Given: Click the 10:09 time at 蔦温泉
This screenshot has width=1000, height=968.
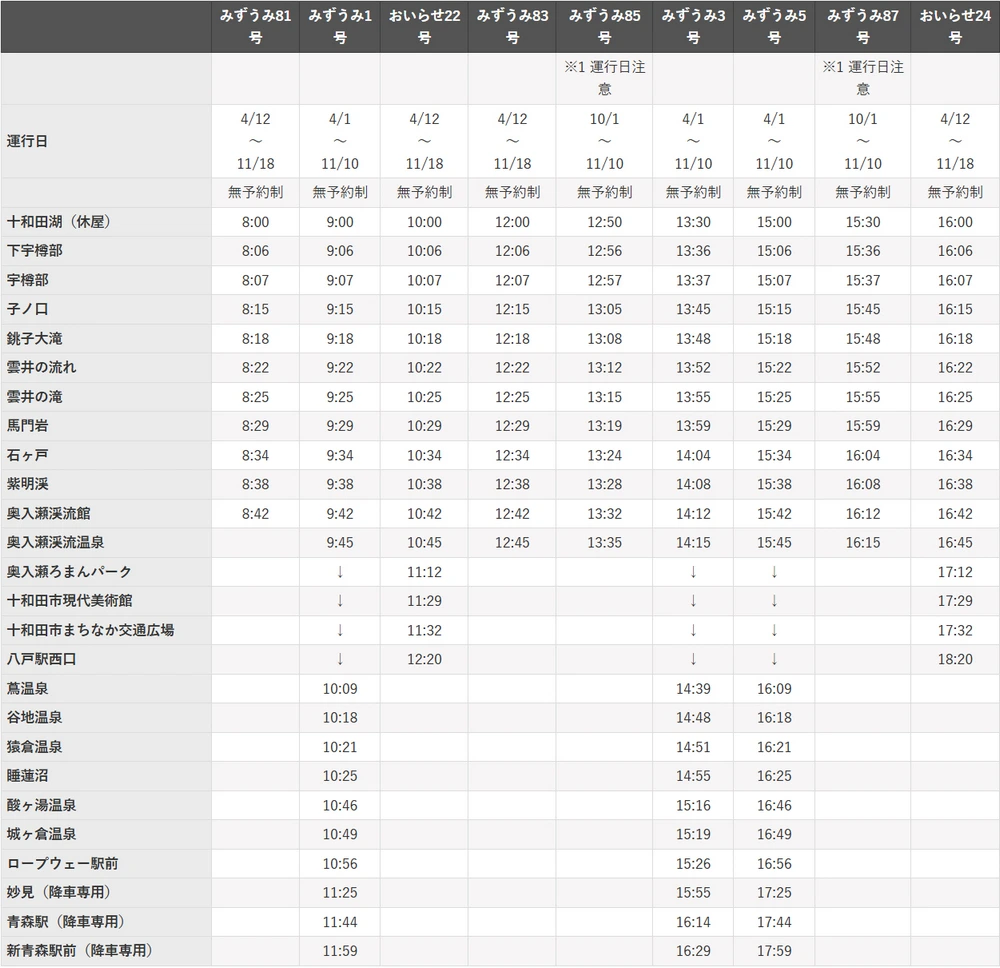Looking at the screenshot, I should (340, 689).
